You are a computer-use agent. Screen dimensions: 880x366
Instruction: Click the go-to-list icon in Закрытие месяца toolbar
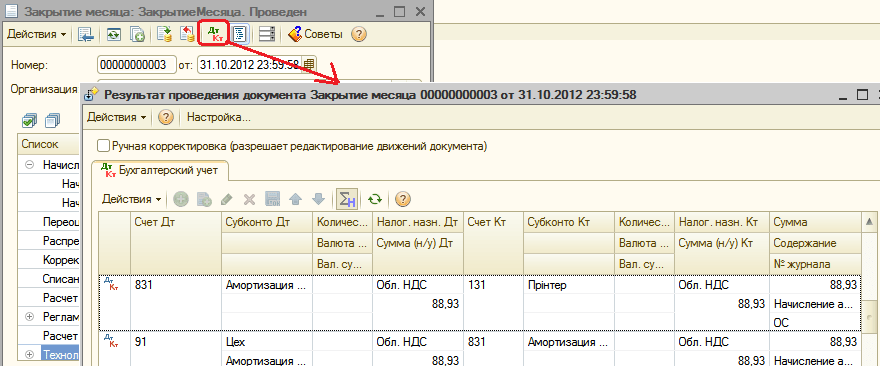85,34
